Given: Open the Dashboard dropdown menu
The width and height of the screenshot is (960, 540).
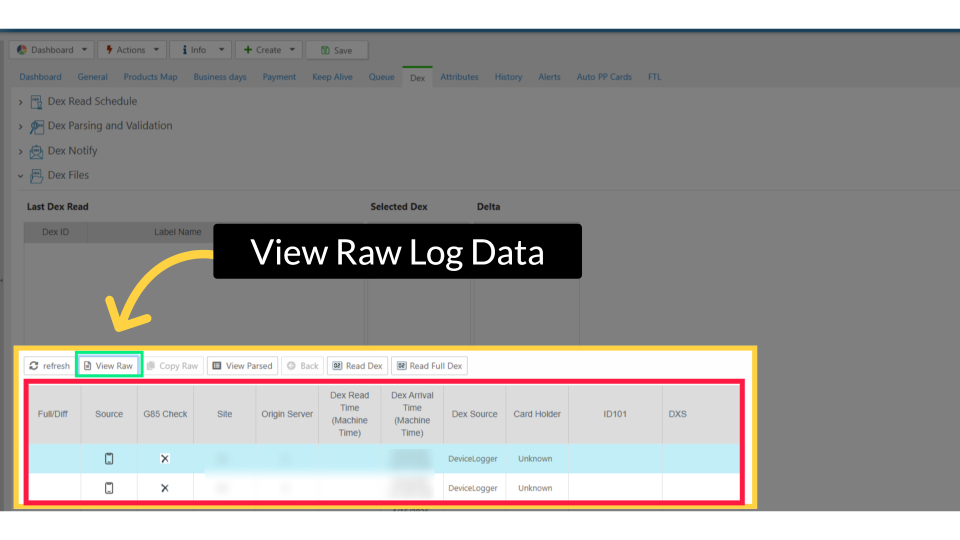Looking at the screenshot, I should tap(52, 50).
